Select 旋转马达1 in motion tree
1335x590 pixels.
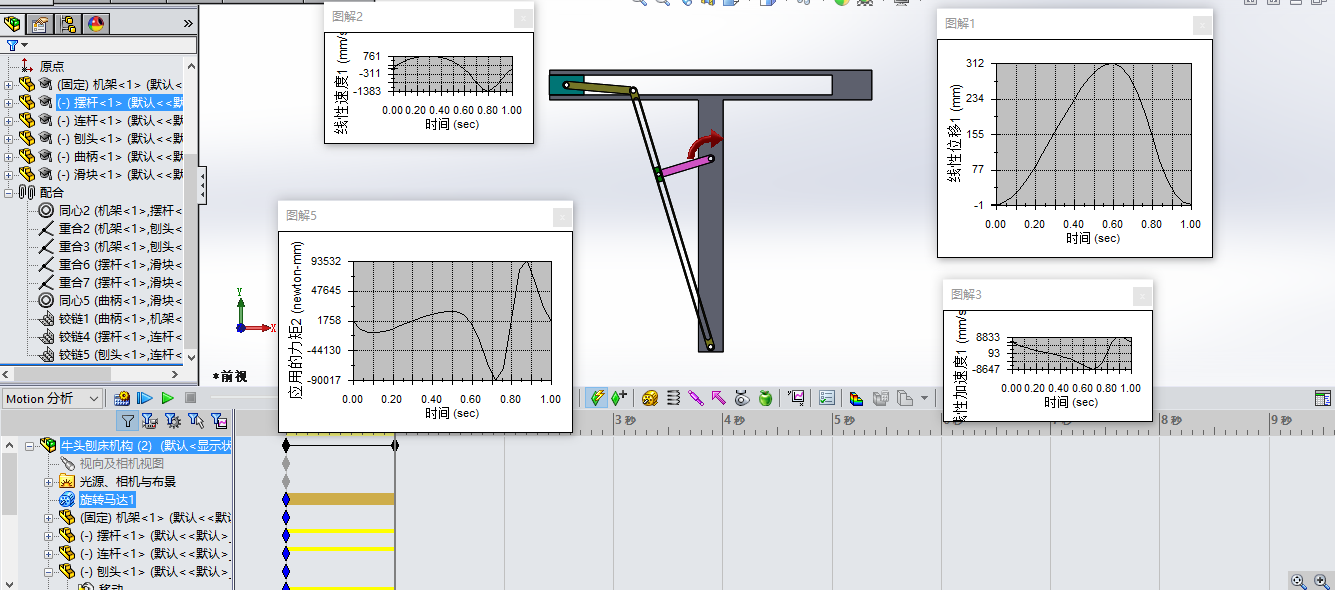tap(107, 499)
